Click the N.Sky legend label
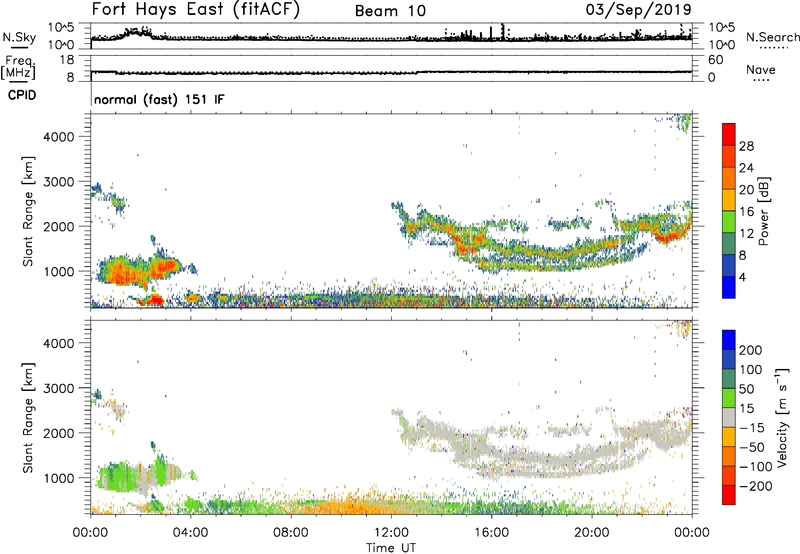 pos(19,38)
